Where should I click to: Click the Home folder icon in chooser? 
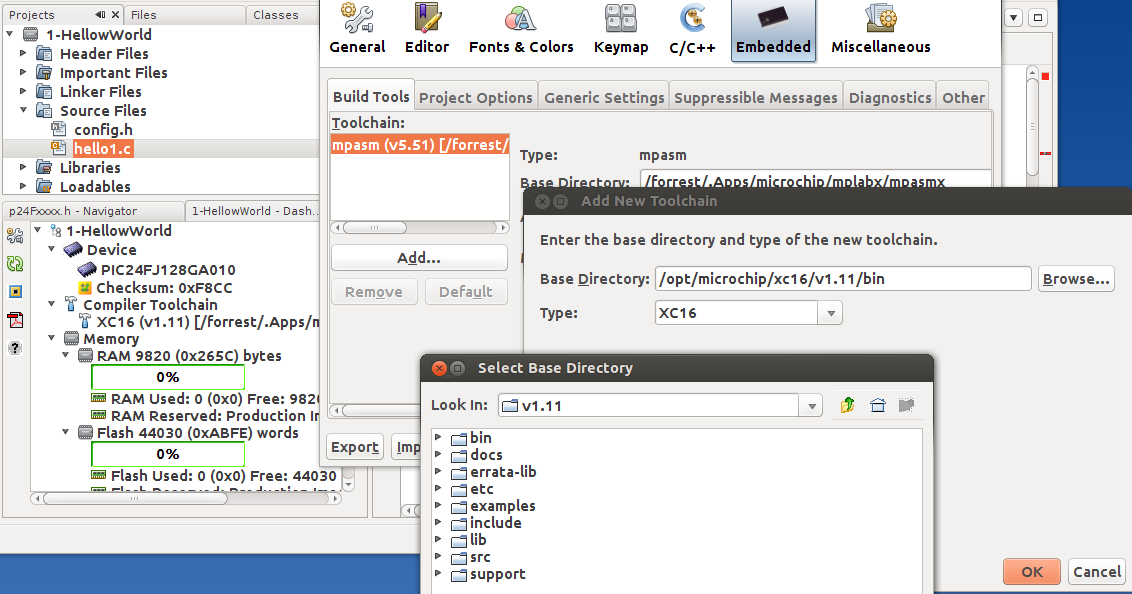tap(877, 405)
